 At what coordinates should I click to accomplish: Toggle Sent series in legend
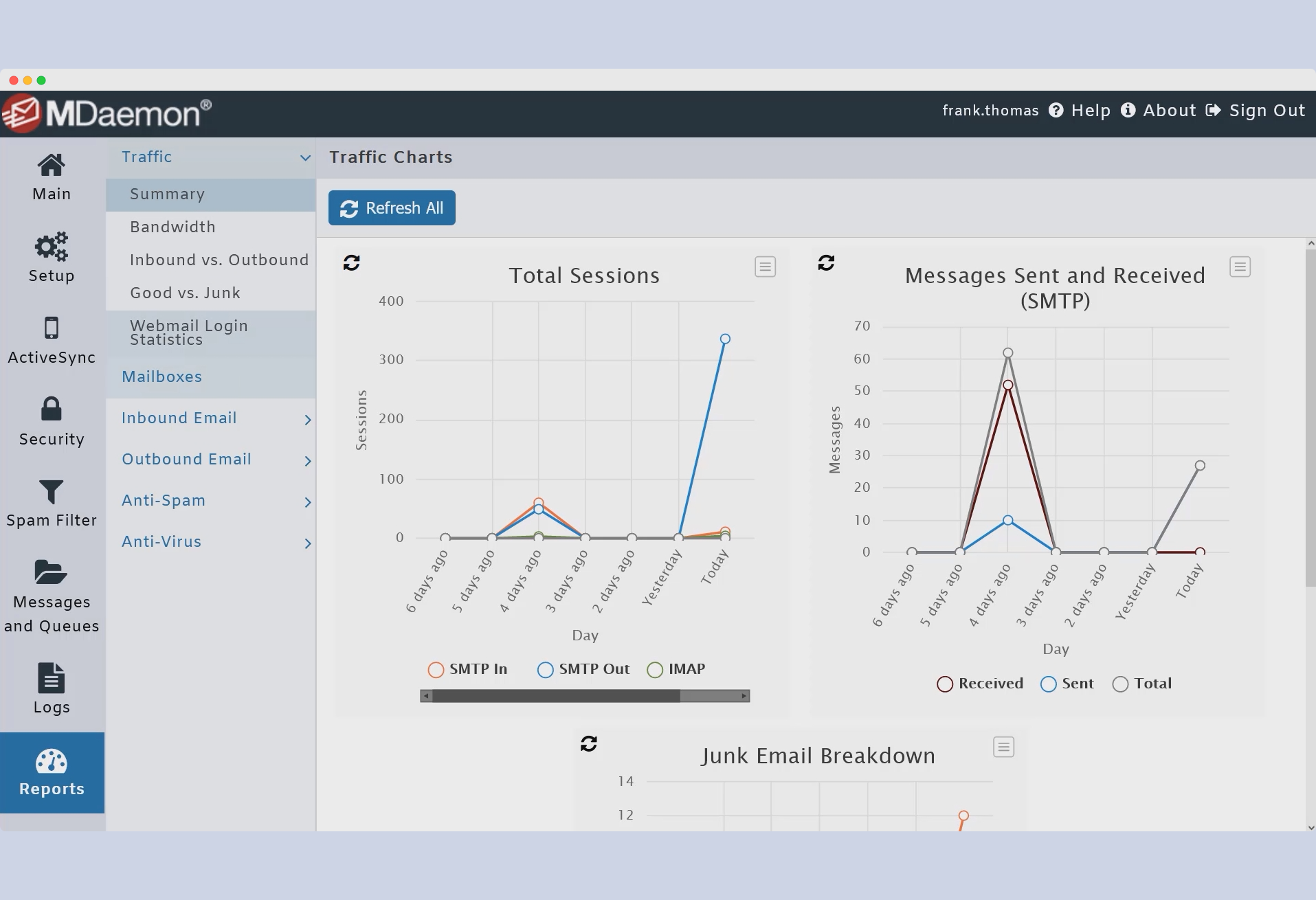click(x=1067, y=684)
